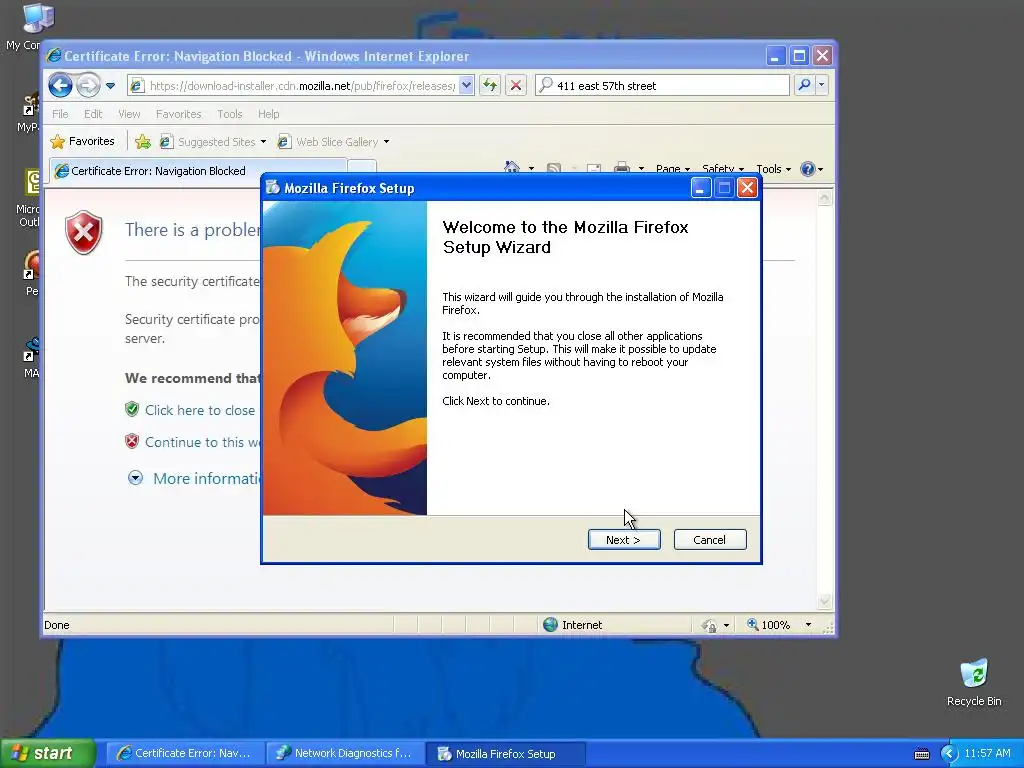Open Tools dropdown in command bar
Image resolution: width=1024 pixels, height=768 pixels.
pos(773,168)
